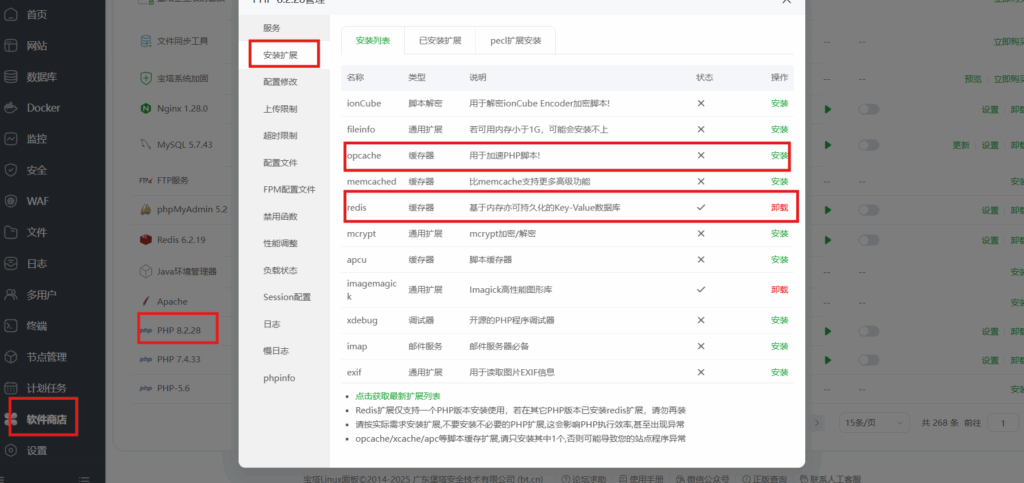Switch to the 已安装扩展 tab
This screenshot has width=1024, height=483.
point(440,40)
